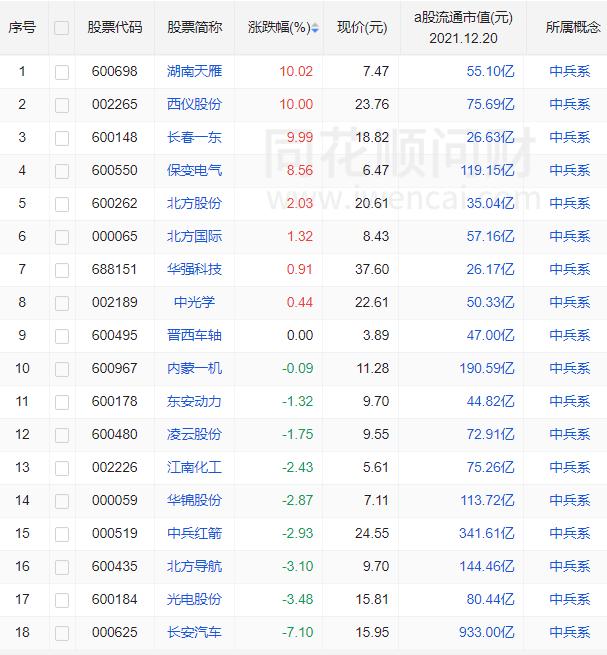607x655 pixels.
Task: Check the box for row 002226 江南化工
Action: (62, 468)
